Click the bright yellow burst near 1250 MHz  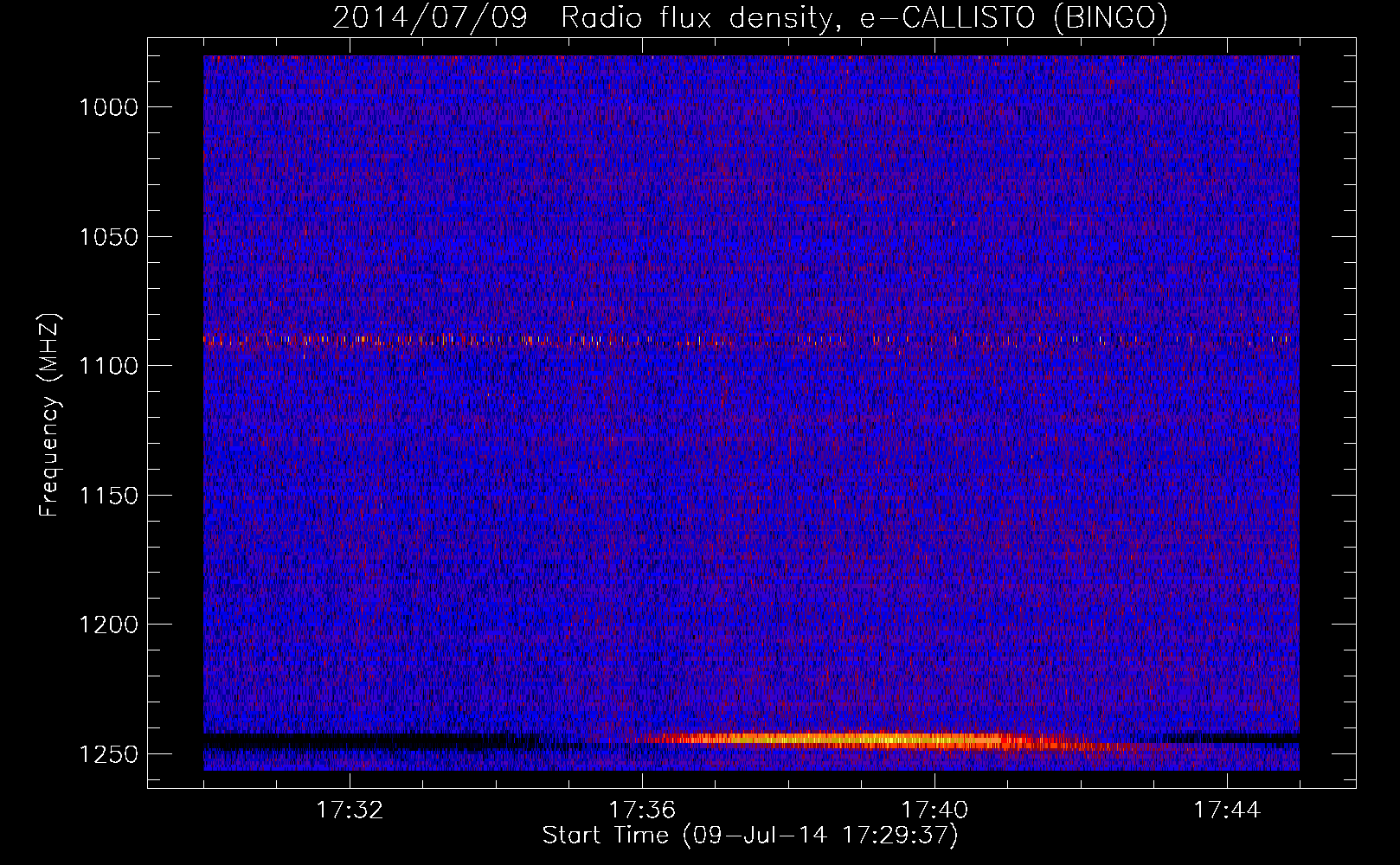[x=848, y=740]
